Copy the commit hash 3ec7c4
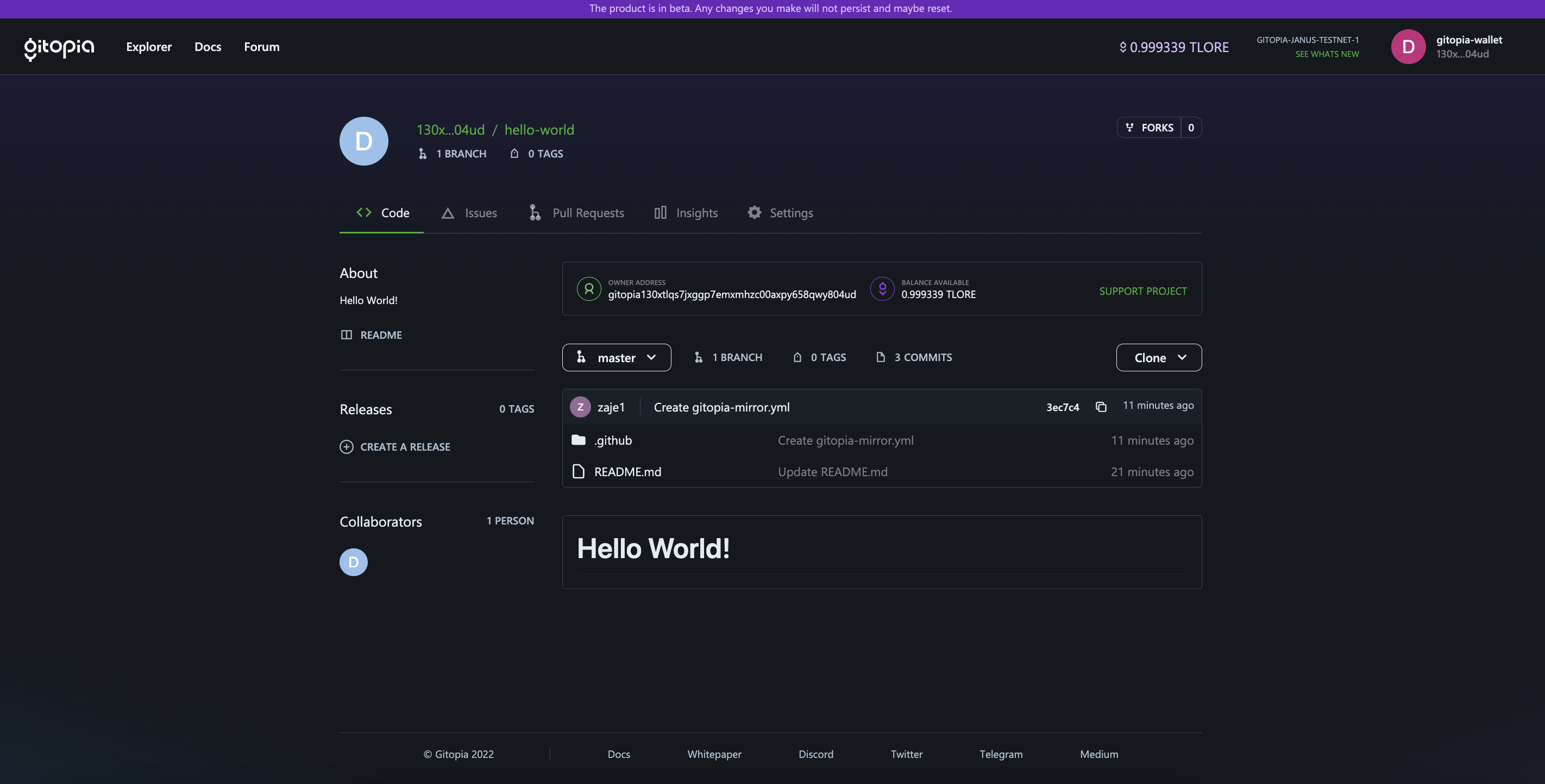 point(1101,406)
